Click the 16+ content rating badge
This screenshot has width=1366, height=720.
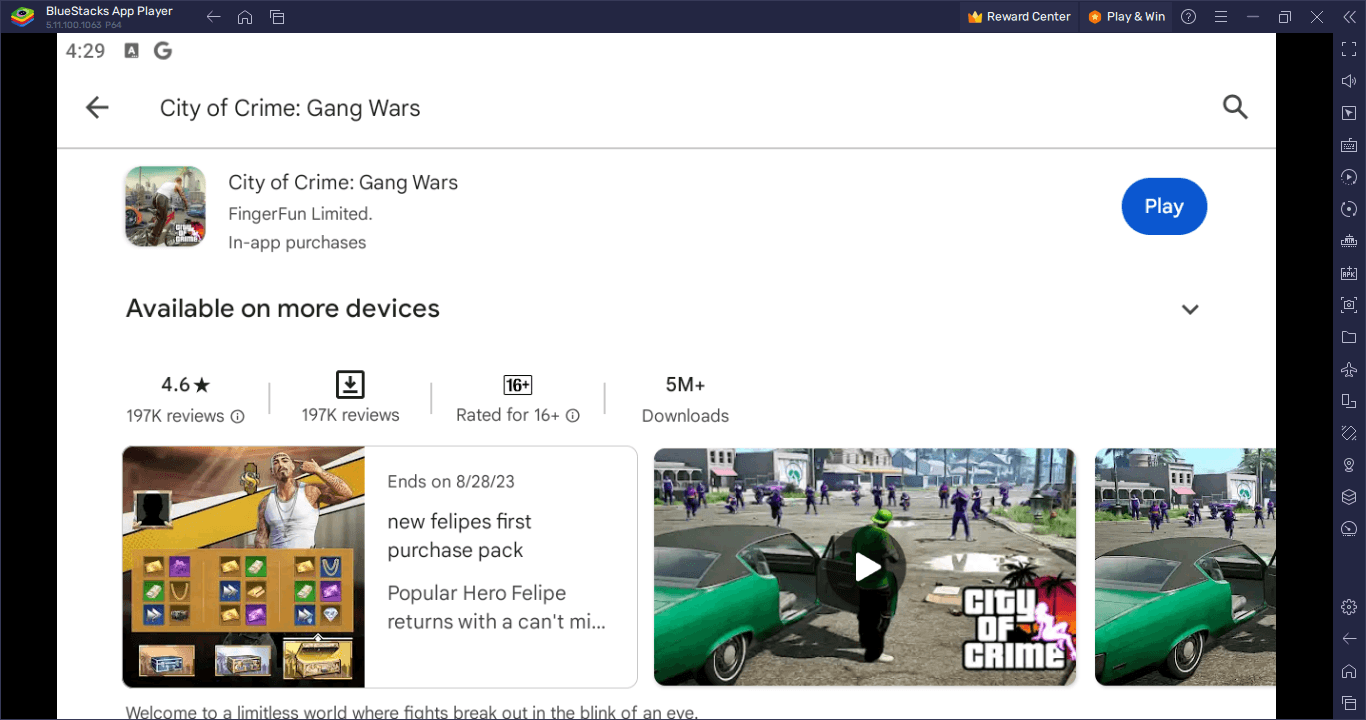click(x=518, y=385)
